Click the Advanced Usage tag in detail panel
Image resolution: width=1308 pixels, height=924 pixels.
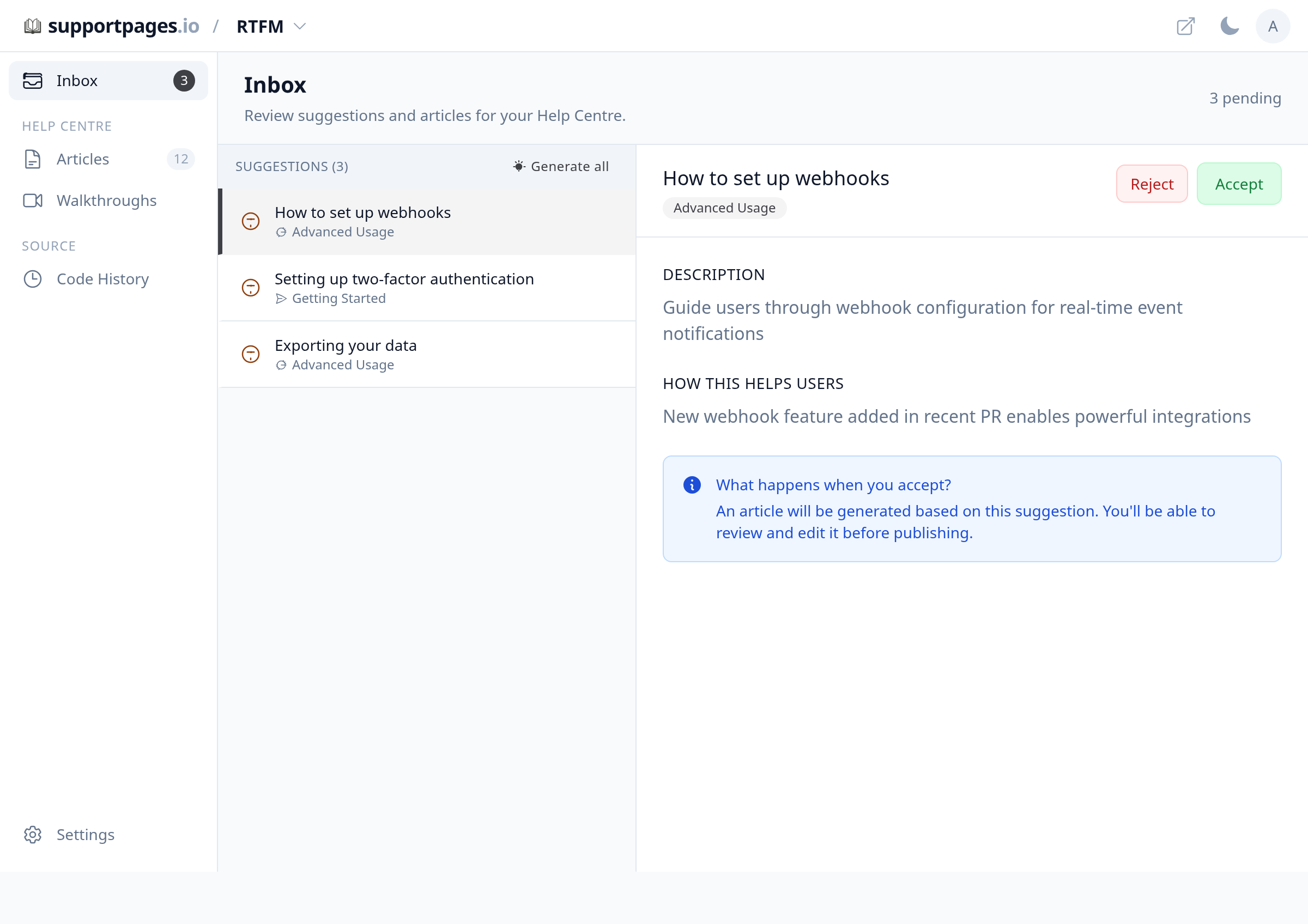[724, 208]
